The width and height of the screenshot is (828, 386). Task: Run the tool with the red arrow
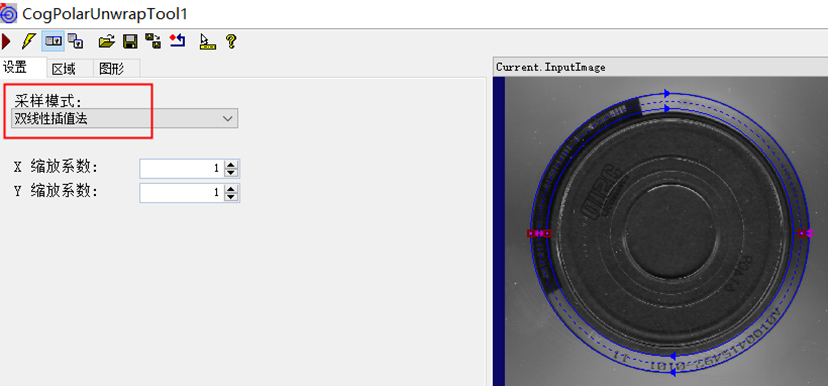coord(6,41)
